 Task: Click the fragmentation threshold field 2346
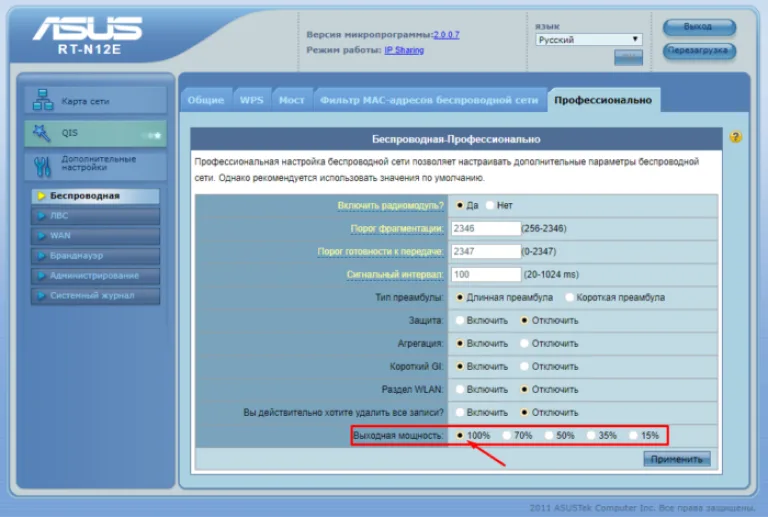(486, 229)
